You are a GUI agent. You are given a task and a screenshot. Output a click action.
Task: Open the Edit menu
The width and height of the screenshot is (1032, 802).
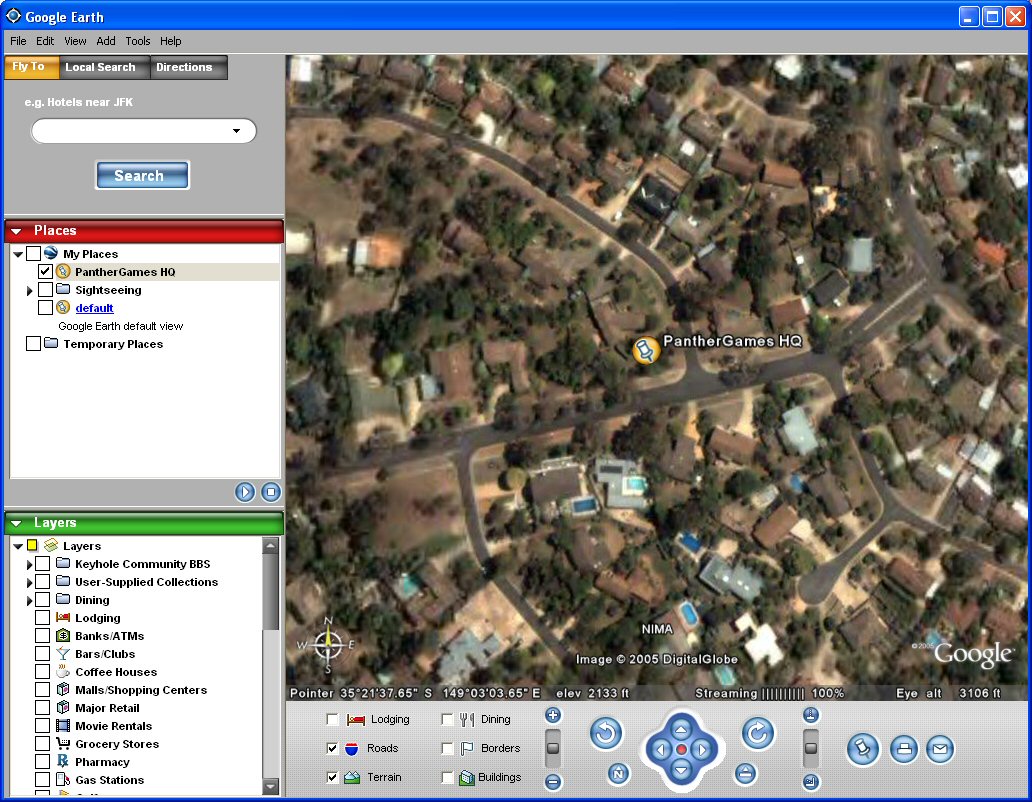(45, 41)
